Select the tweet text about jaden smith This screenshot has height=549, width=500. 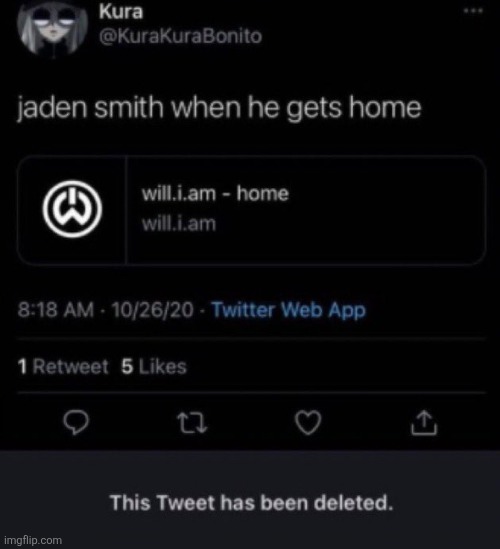(x=219, y=108)
